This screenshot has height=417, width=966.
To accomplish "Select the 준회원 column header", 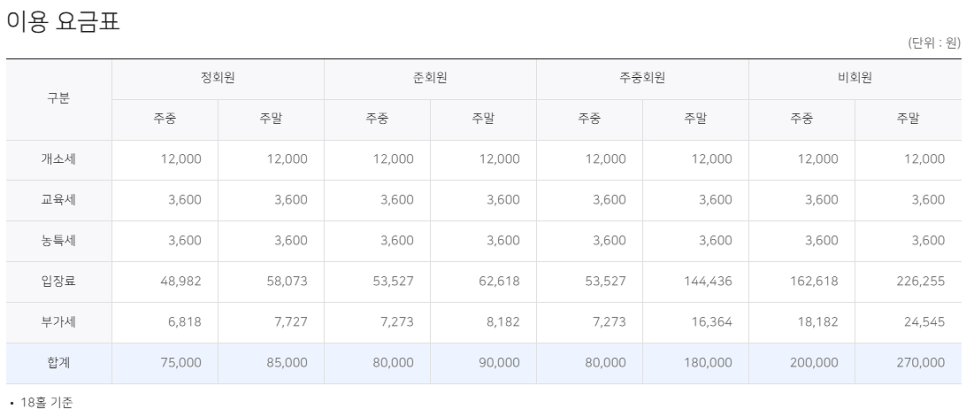I will 430,79.
